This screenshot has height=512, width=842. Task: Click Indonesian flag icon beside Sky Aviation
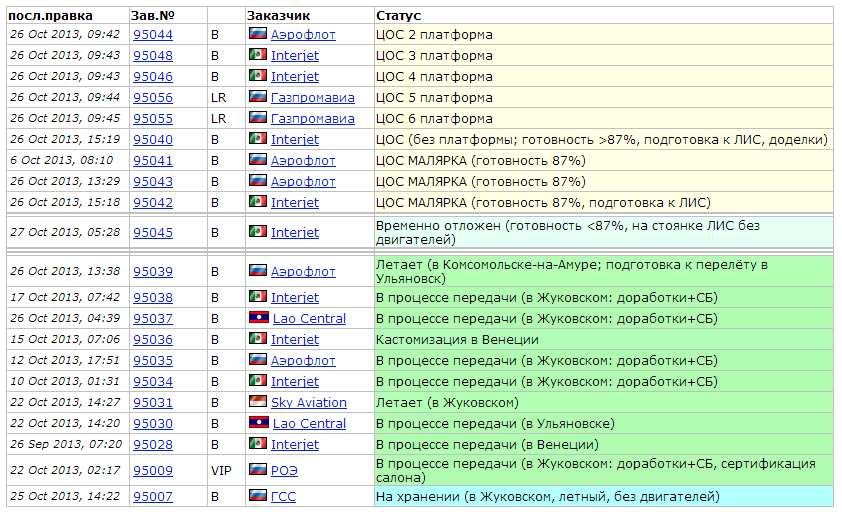click(258, 401)
